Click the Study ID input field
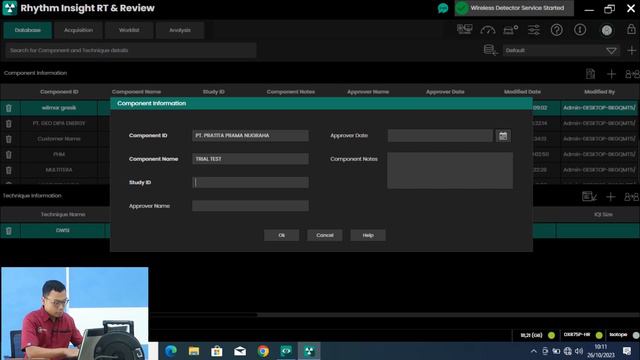The image size is (640, 360). 250,182
